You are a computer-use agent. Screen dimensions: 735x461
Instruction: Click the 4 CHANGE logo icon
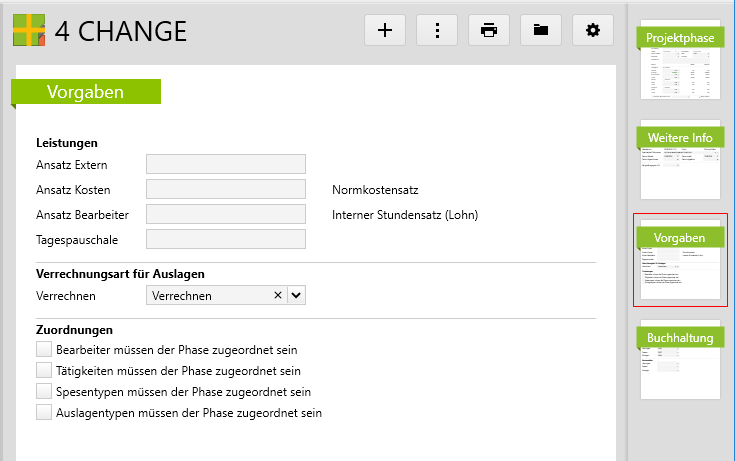pos(30,30)
